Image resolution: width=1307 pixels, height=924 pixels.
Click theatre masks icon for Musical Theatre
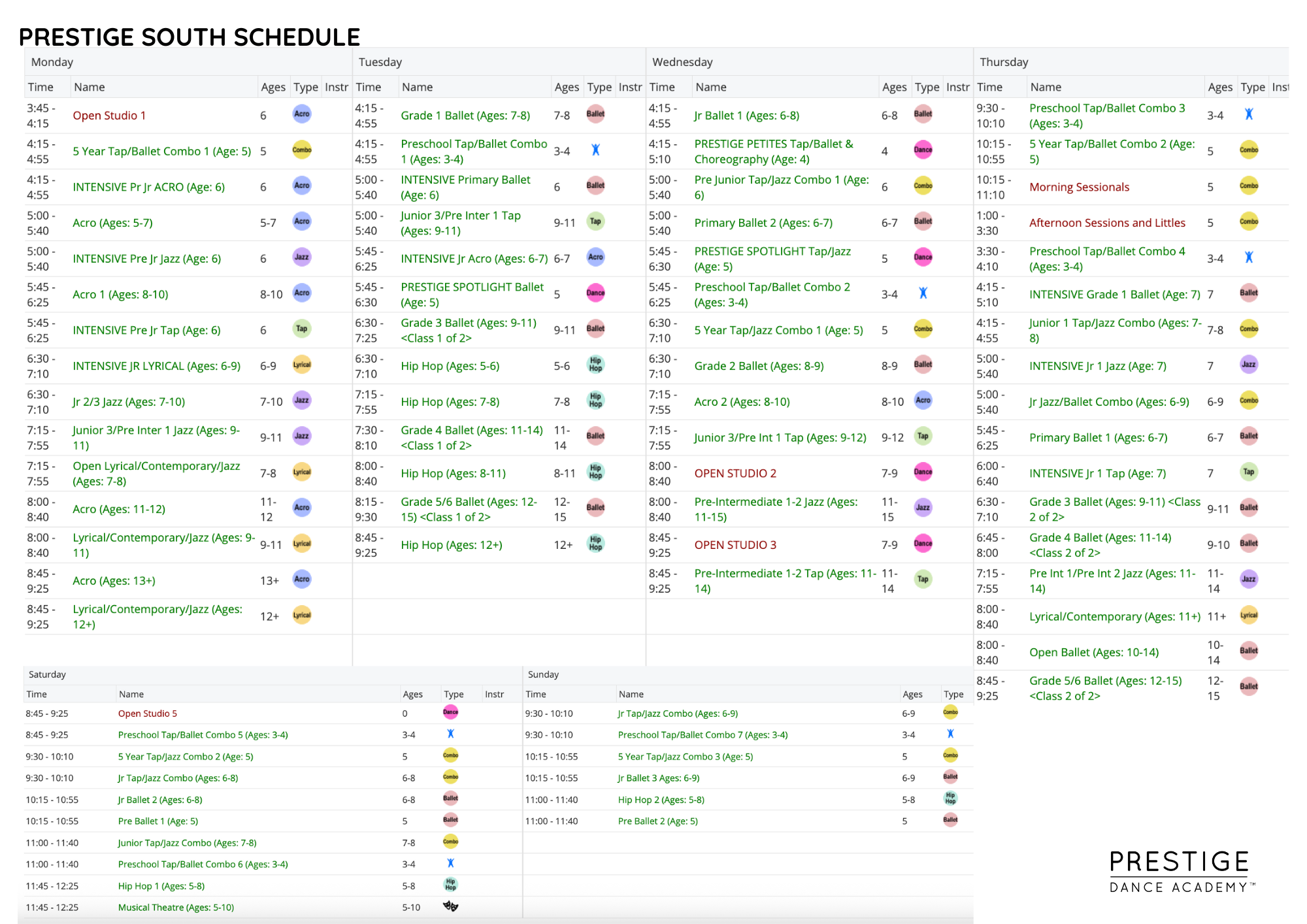[450, 906]
